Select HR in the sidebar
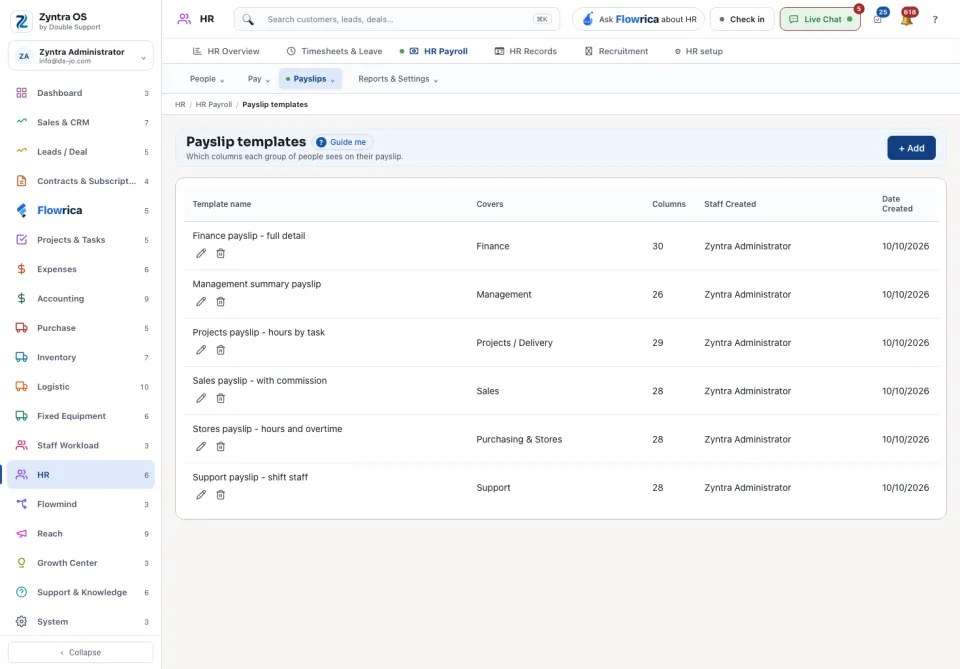This screenshot has height=669, width=960. coord(81,475)
